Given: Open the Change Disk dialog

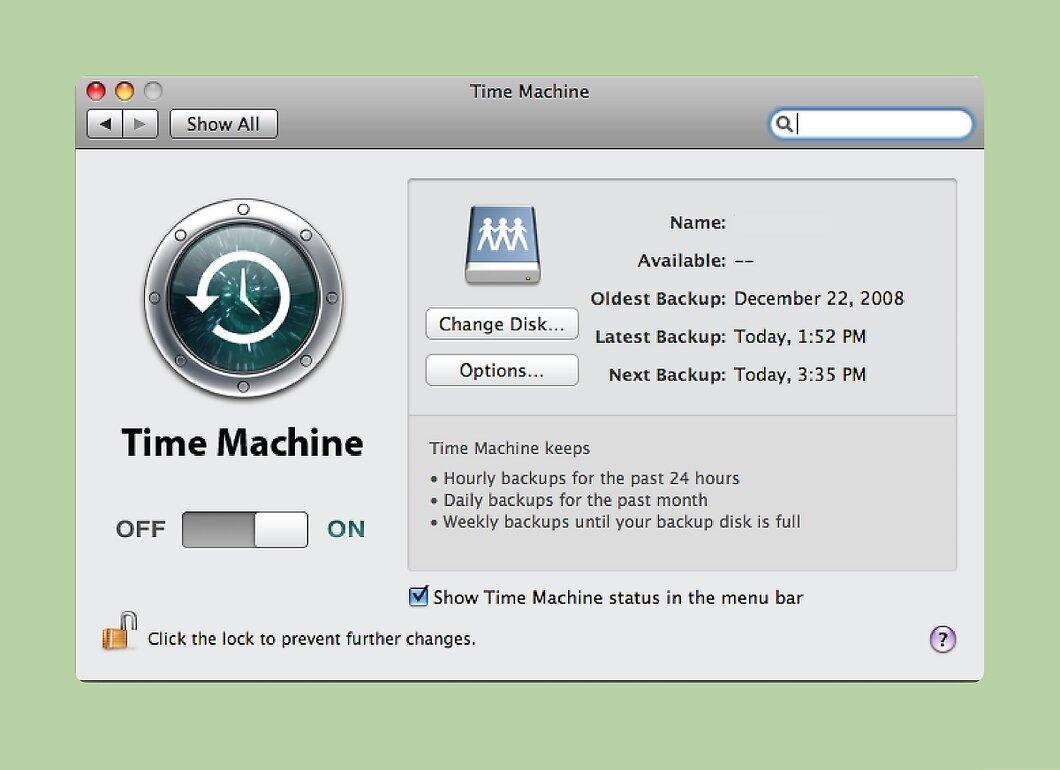Looking at the screenshot, I should point(502,324).
